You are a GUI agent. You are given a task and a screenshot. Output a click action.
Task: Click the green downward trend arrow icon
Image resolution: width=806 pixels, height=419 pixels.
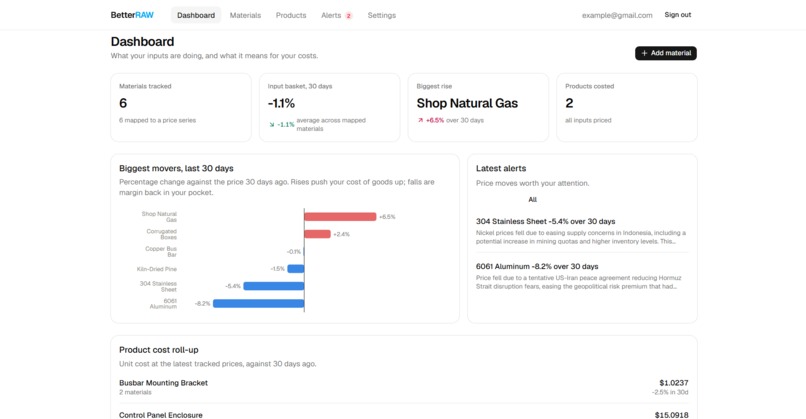point(272,124)
